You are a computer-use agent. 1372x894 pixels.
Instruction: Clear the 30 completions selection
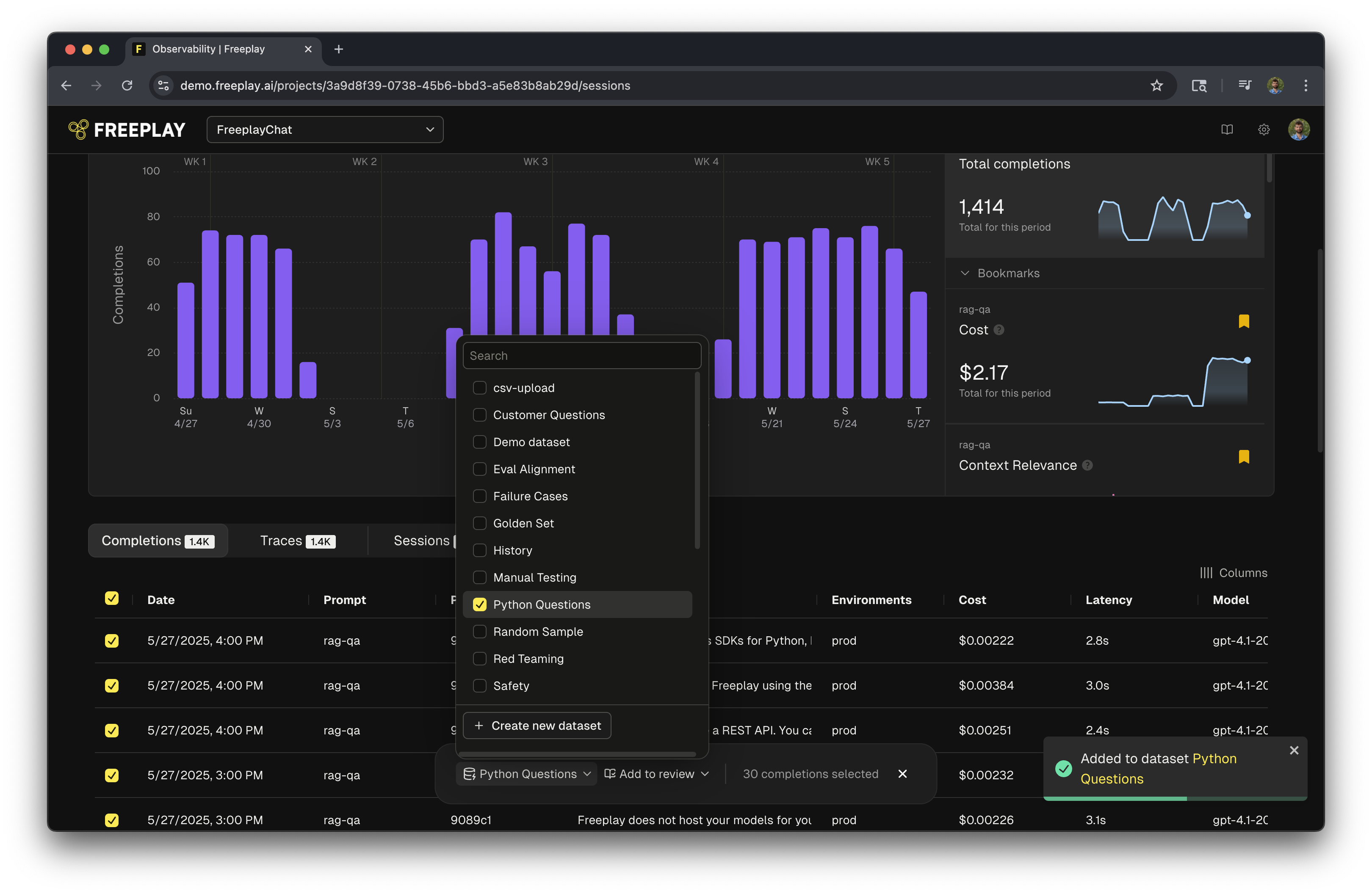coord(902,773)
